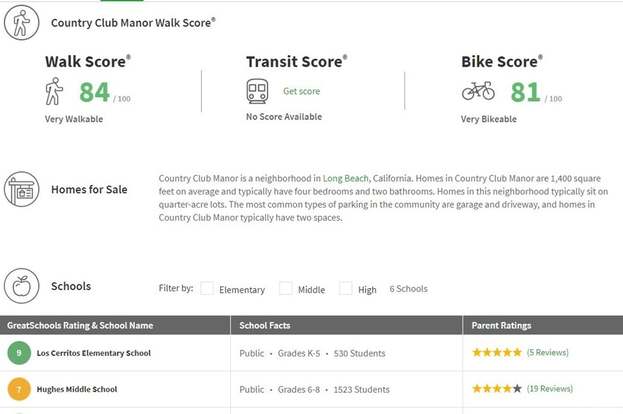View the 5 Reviews for Los Cerritos
The width and height of the screenshot is (623, 414).
548,352
